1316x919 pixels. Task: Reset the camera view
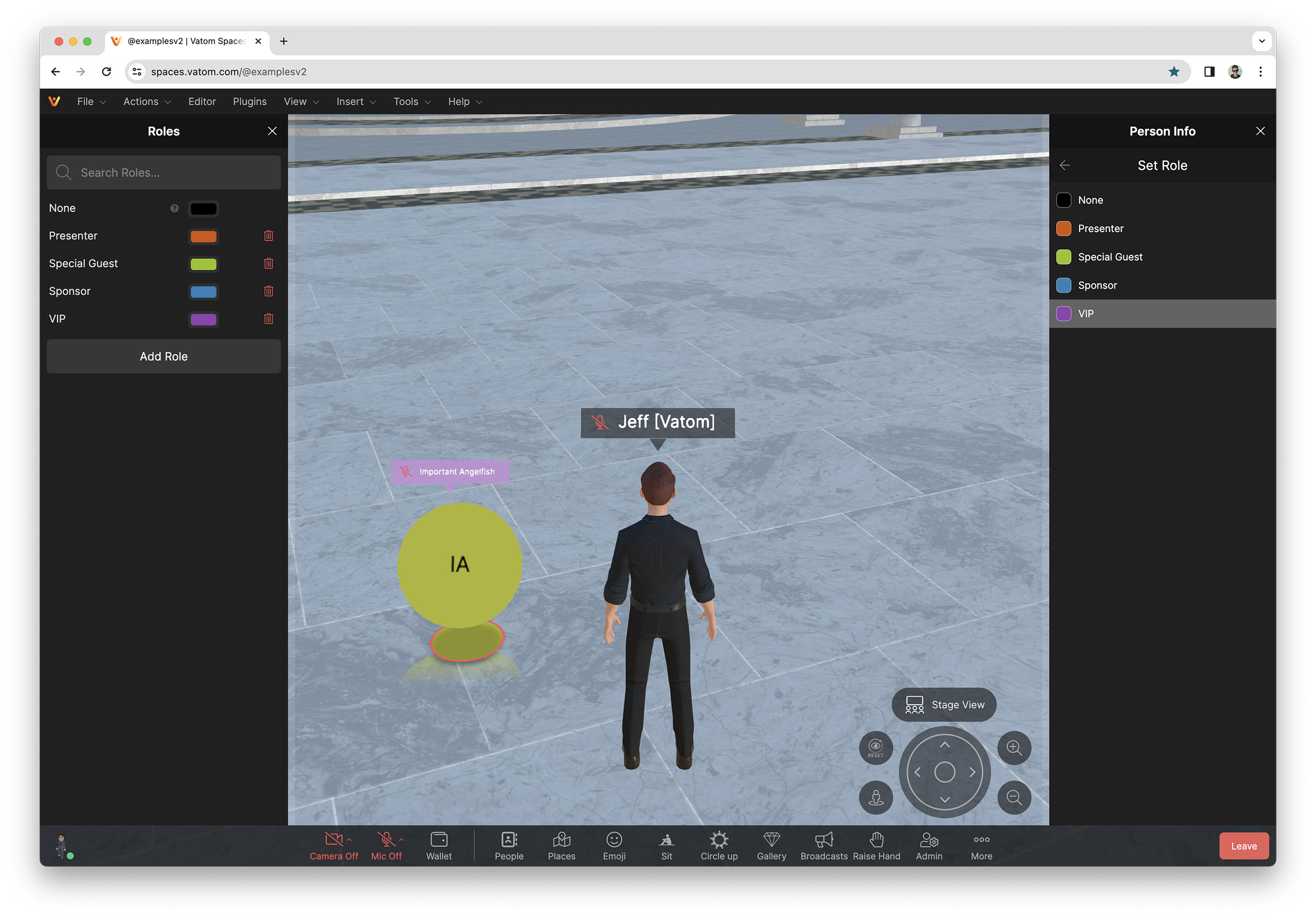point(875,747)
